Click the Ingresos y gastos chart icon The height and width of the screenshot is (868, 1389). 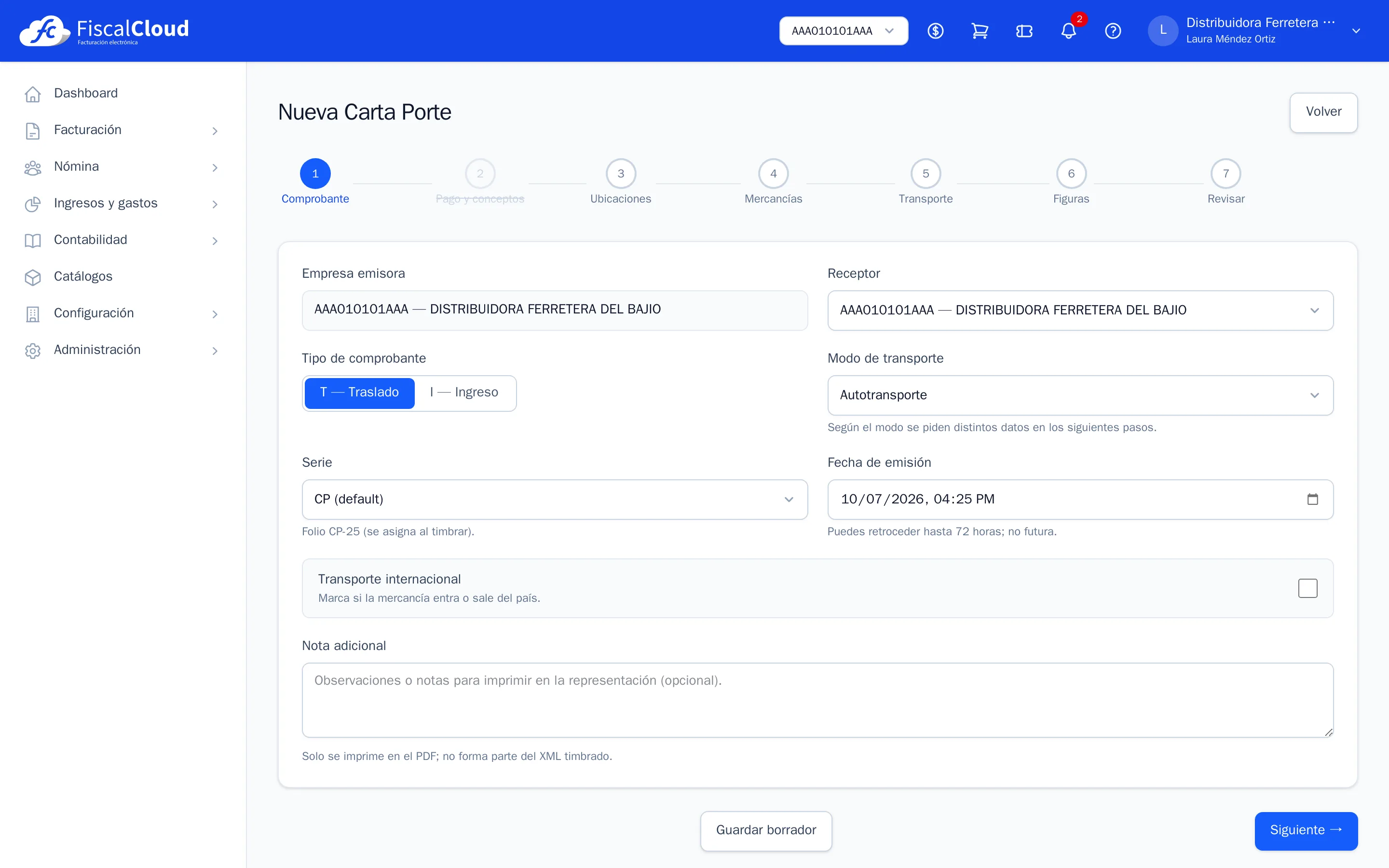tap(33, 204)
